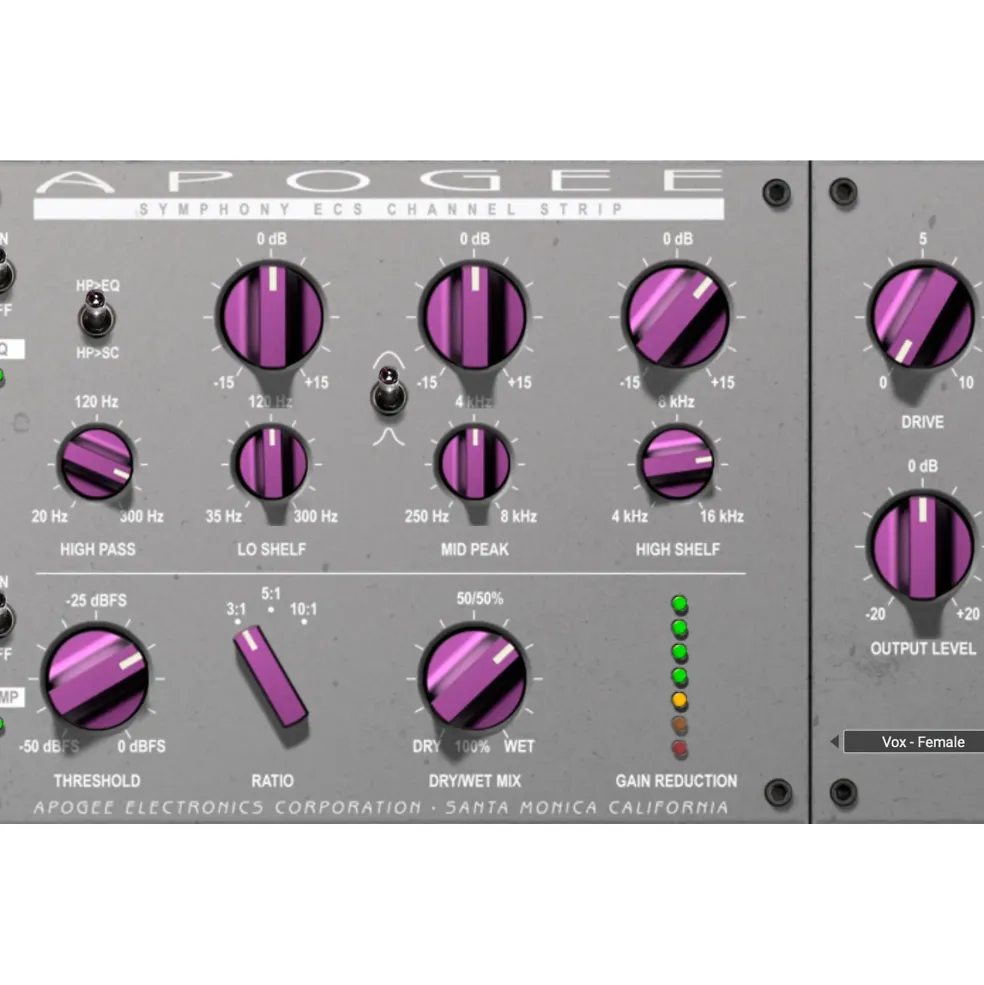
Task: Click the wide bell curve icon
Action: point(389,361)
